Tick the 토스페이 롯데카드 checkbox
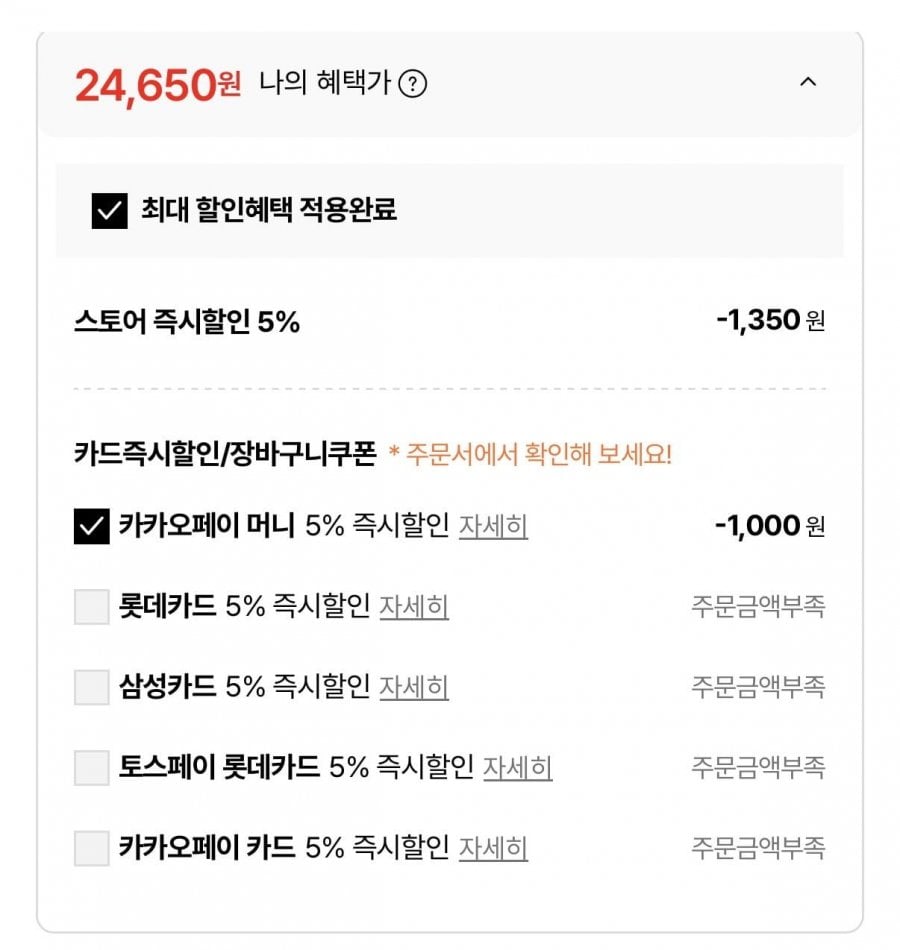This screenshot has height=950, width=900. tap(92, 768)
